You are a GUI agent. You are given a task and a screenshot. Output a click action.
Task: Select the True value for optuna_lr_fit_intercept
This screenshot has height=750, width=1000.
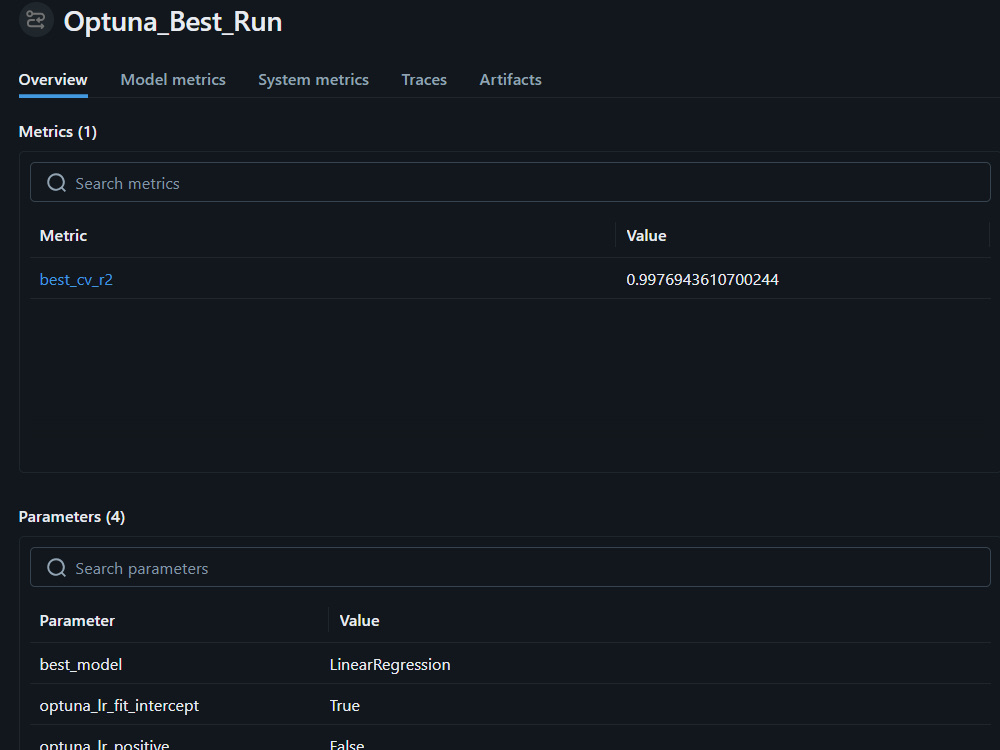click(344, 705)
